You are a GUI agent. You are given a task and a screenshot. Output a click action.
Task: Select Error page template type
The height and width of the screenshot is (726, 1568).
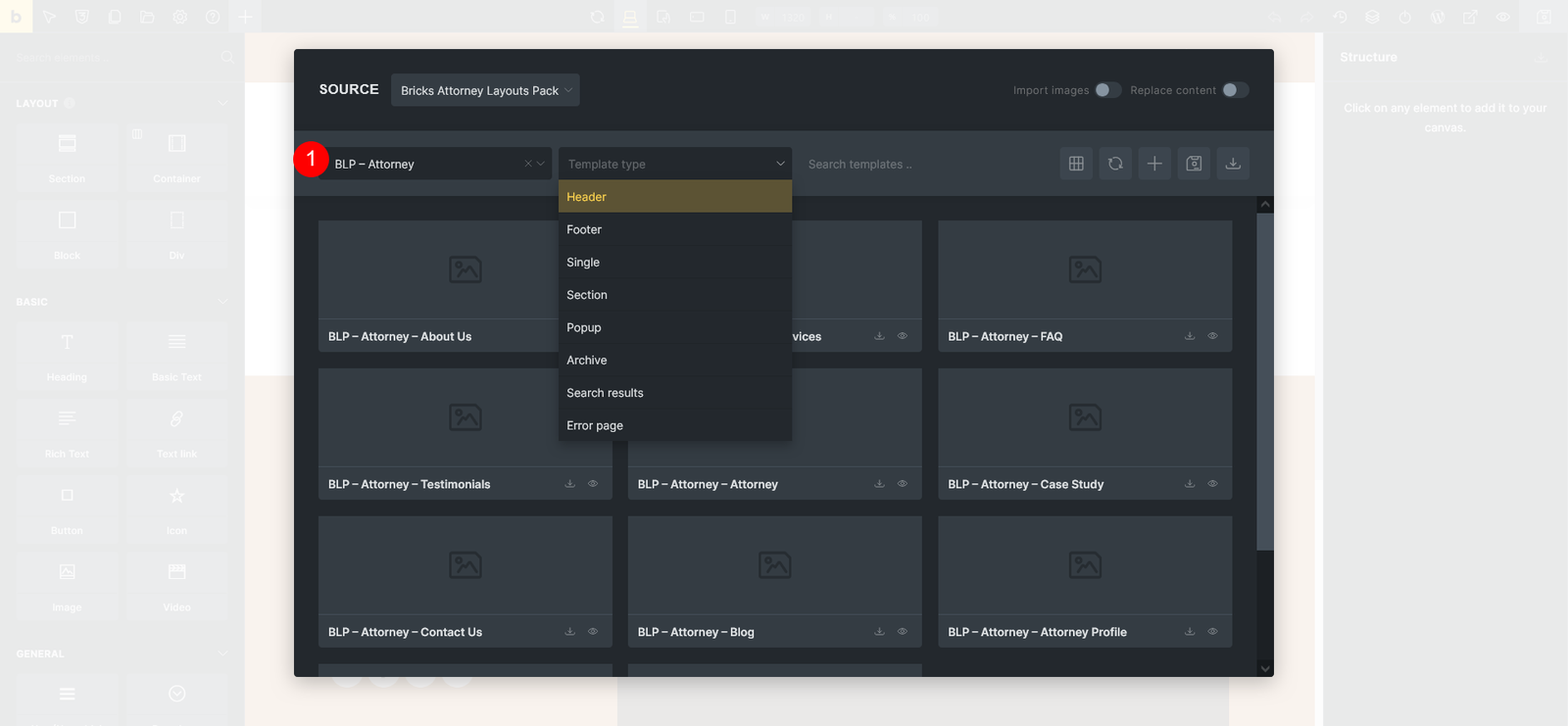coord(675,425)
